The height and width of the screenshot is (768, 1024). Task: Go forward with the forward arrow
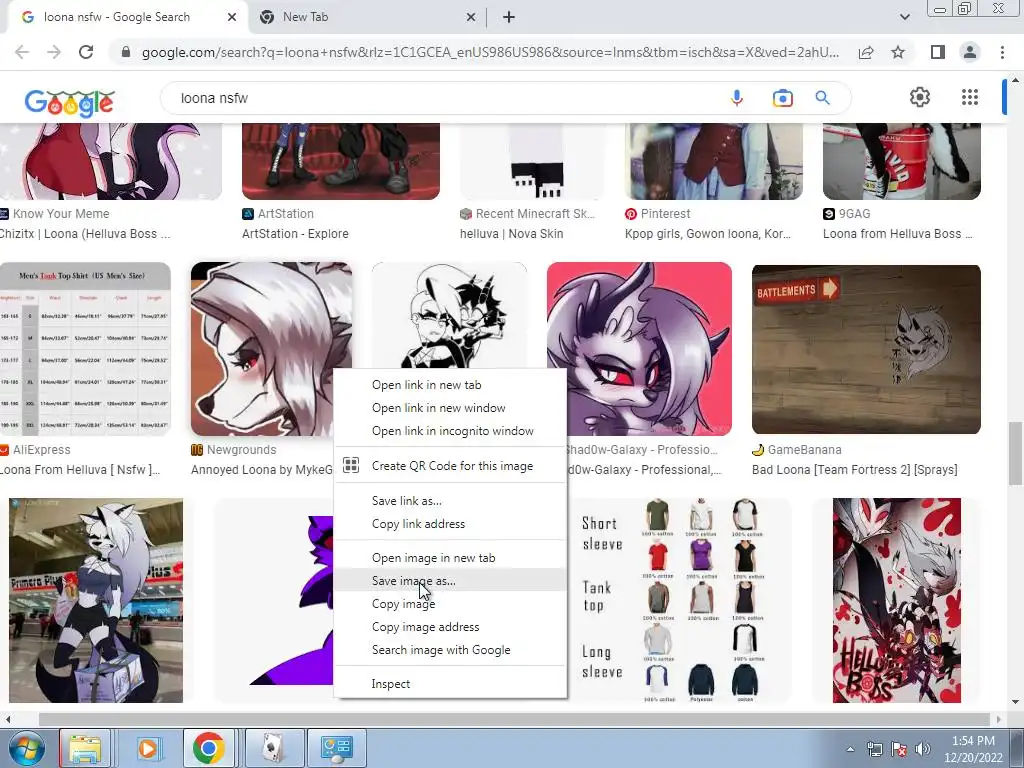(54, 52)
